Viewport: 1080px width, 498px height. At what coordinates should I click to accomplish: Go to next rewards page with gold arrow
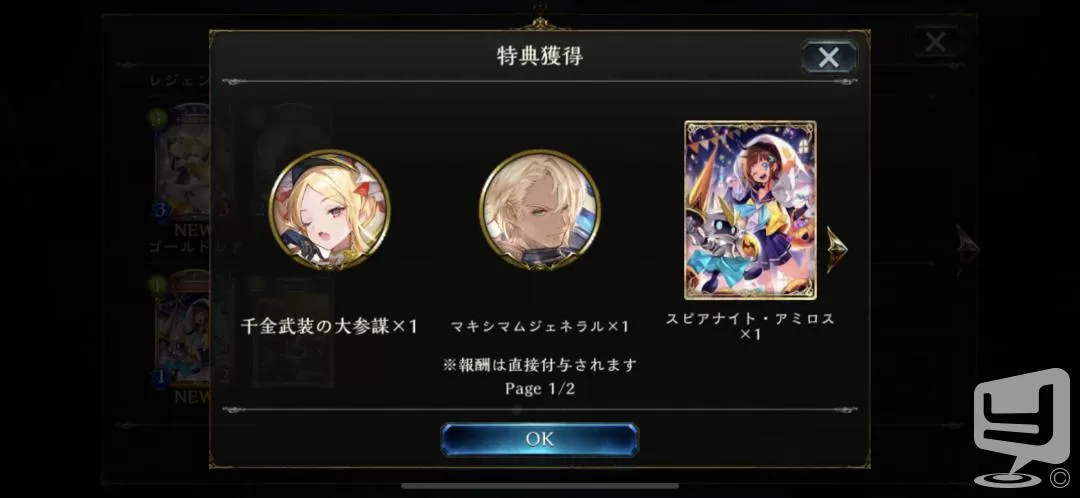(837, 249)
